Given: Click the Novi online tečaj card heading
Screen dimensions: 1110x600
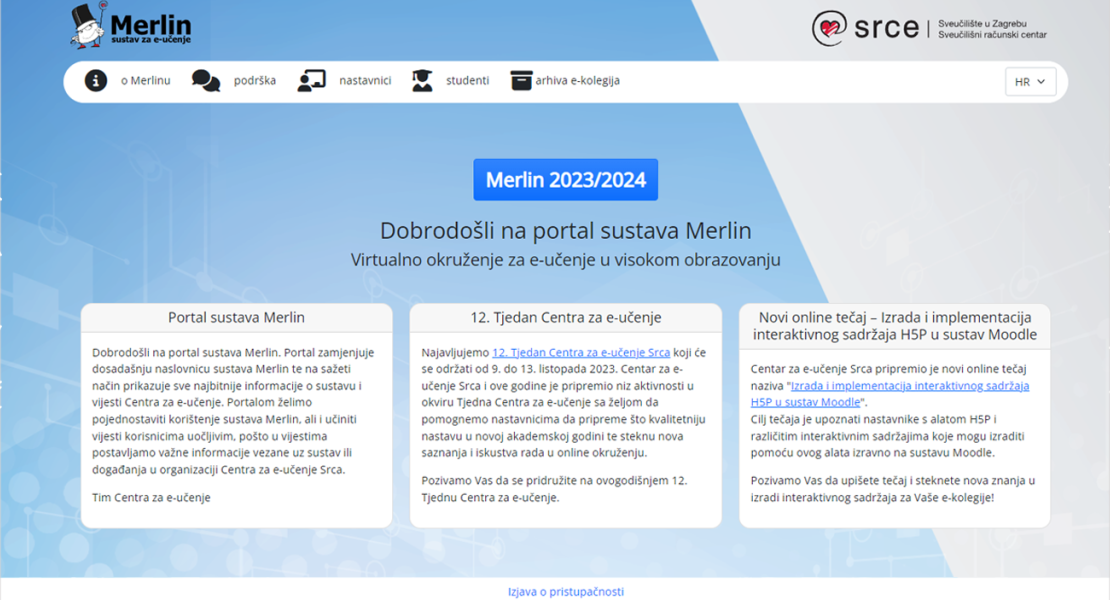Looking at the screenshot, I should coord(895,326).
